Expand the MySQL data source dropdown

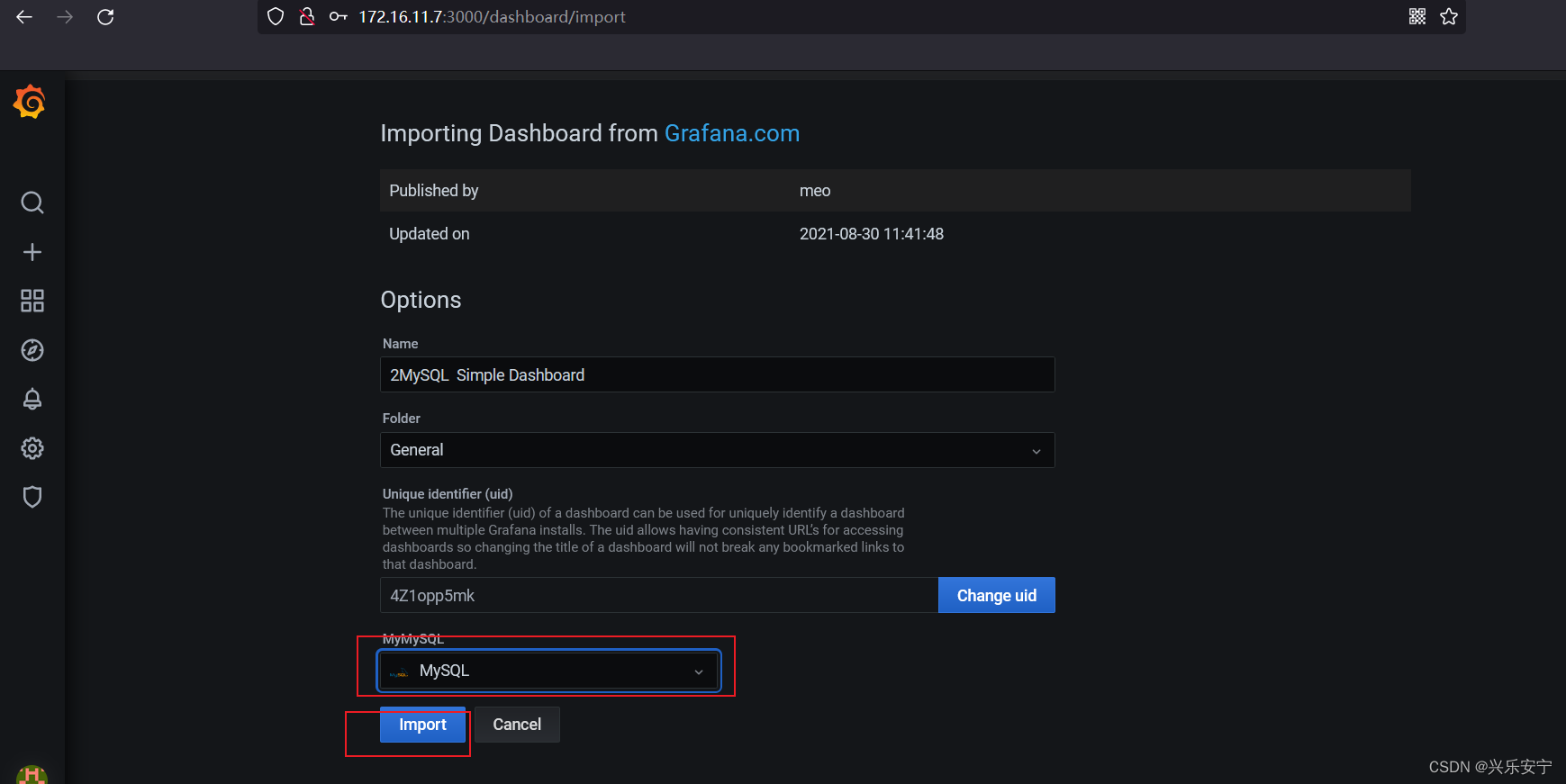pyautogui.click(x=549, y=671)
